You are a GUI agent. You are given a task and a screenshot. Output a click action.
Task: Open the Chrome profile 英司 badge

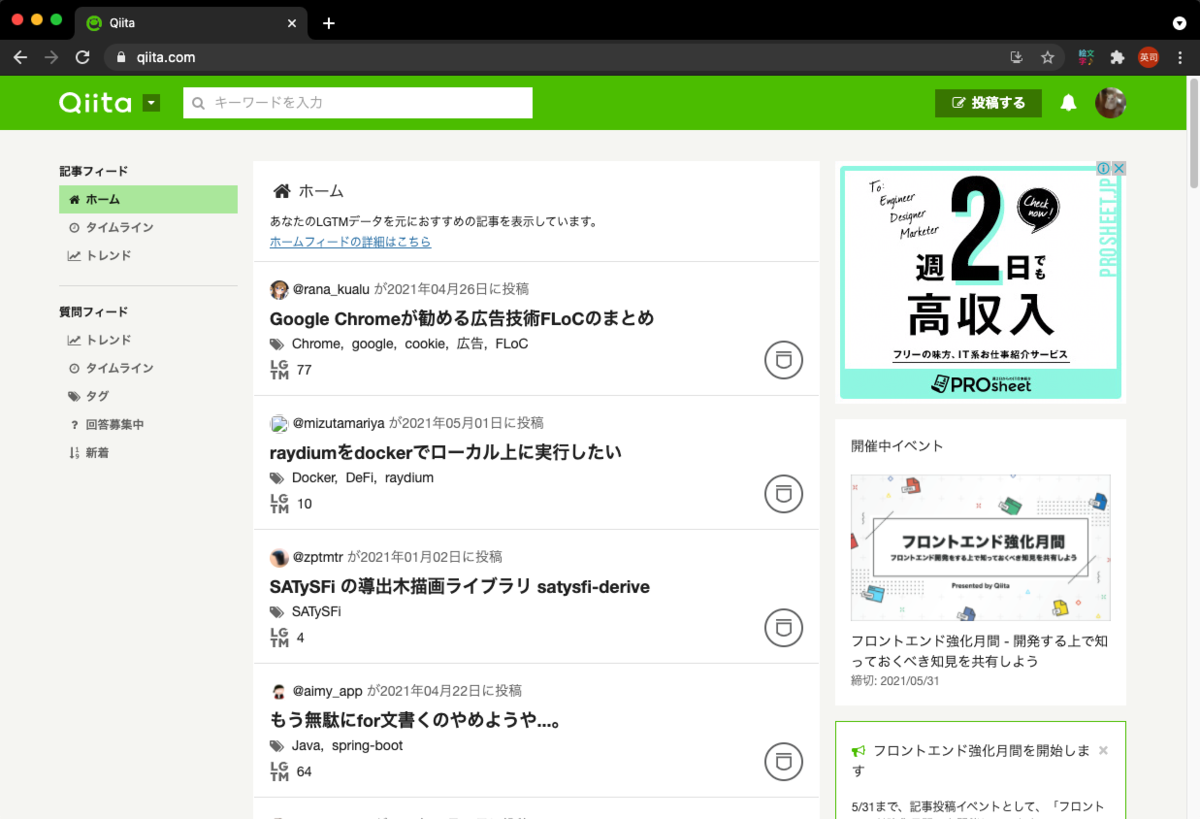[x=1149, y=58]
